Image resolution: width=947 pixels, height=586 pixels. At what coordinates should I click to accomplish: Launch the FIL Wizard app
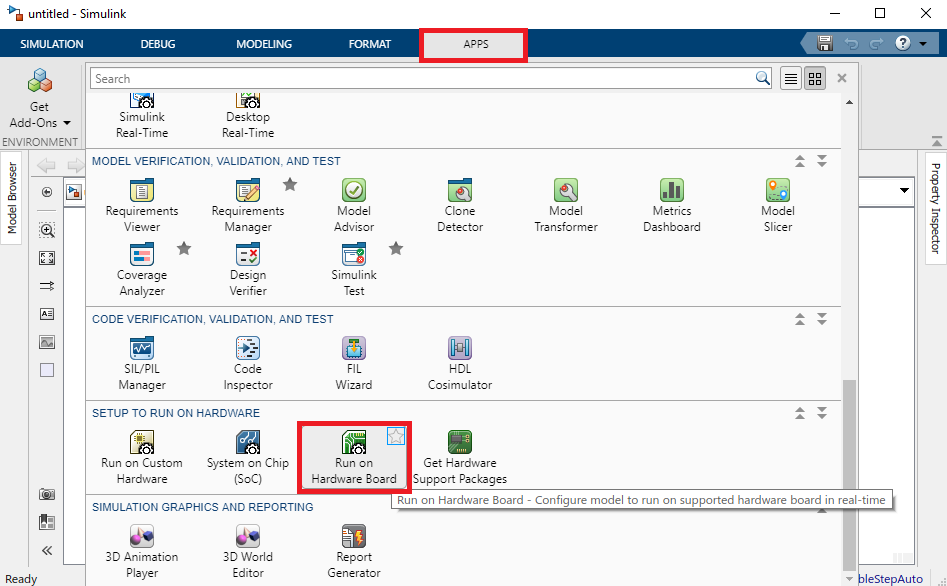tap(354, 361)
